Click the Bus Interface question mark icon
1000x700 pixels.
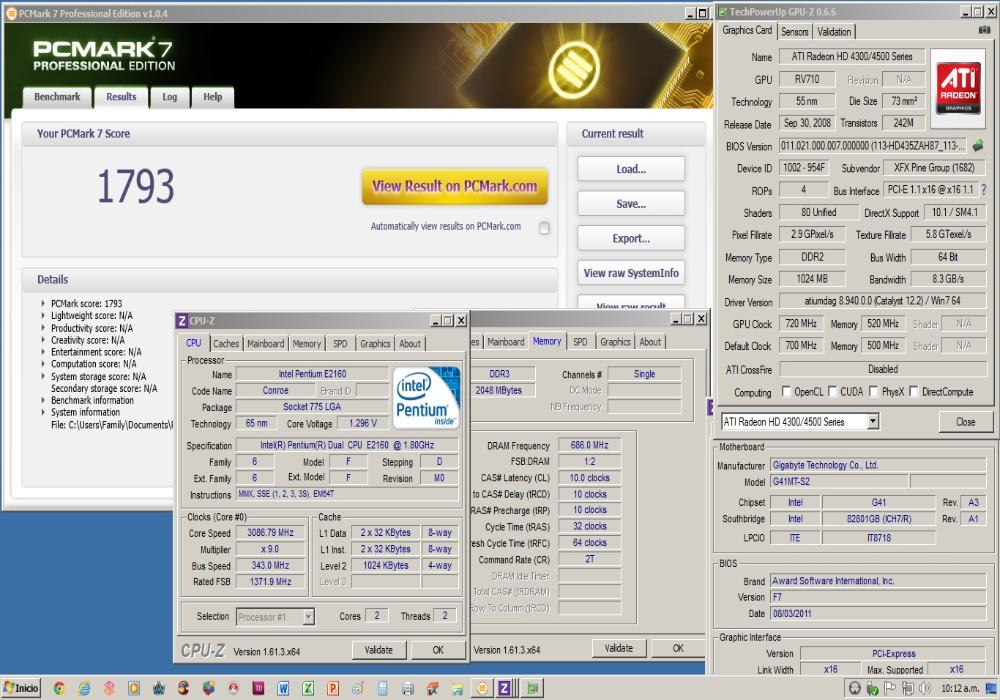[x=984, y=190]
